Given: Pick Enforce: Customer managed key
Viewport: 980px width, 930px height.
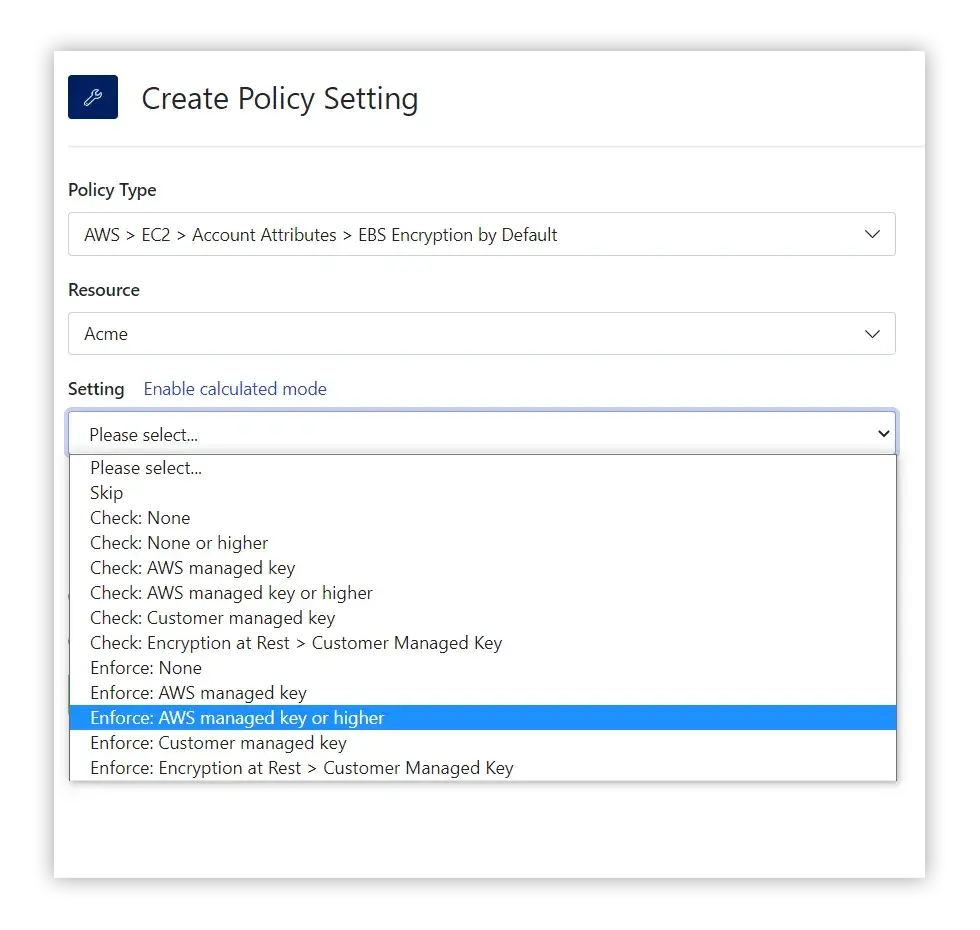Looking at the screenshot, I should pyautogui.click(x=482, y=742).
